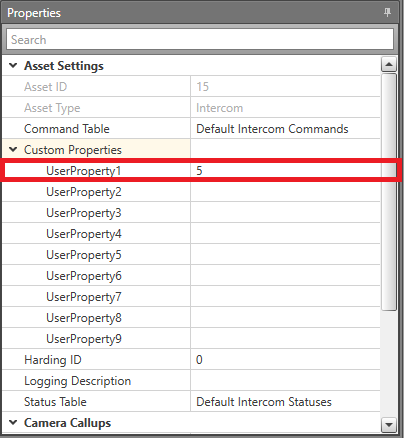Select the UserProperty7 row label
The image size is (404, 438).
pyautogui.click(x=84, y=297)
